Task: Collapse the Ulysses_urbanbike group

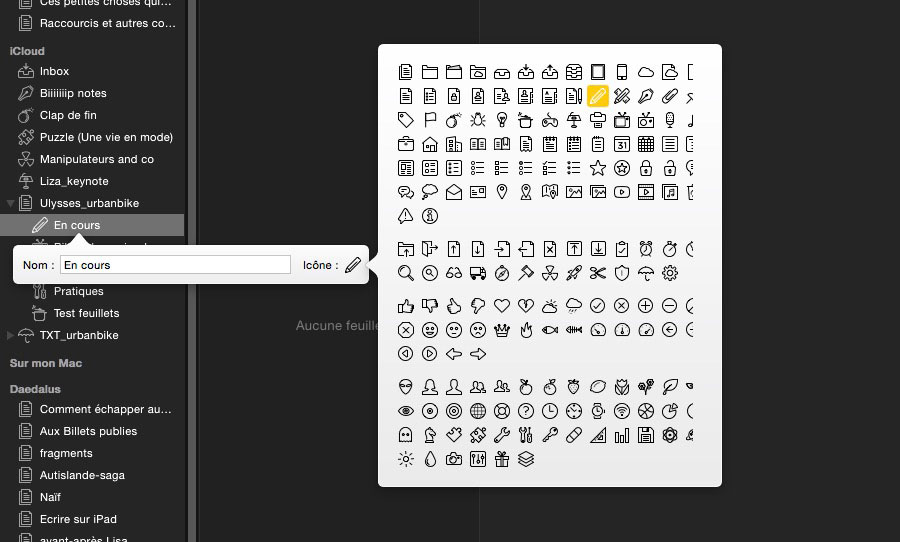Action: click(x=11, y=204)
